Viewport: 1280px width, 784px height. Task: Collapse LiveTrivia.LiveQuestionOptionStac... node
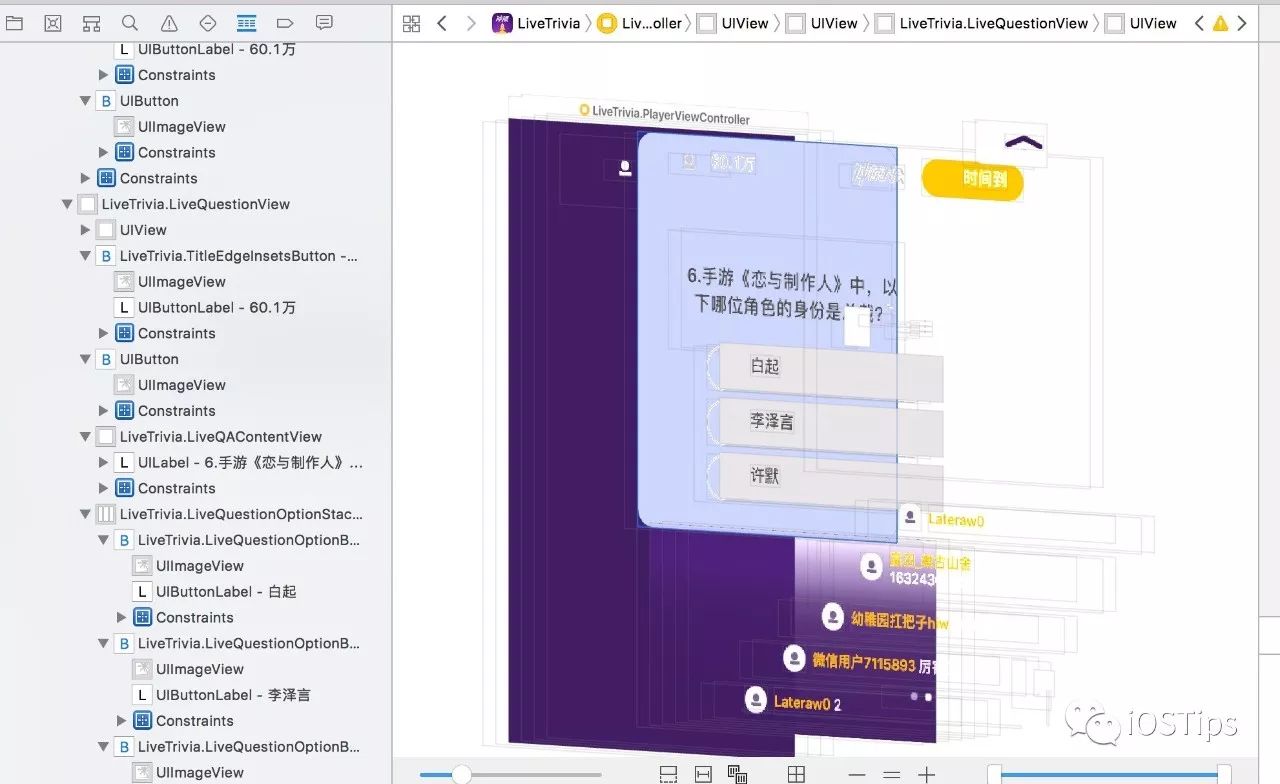click(x=85, y=514)
